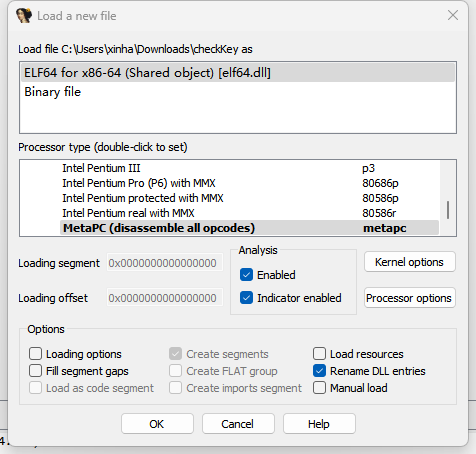
Task: Confirm loading with the OK button
Action: coord(157,424)
